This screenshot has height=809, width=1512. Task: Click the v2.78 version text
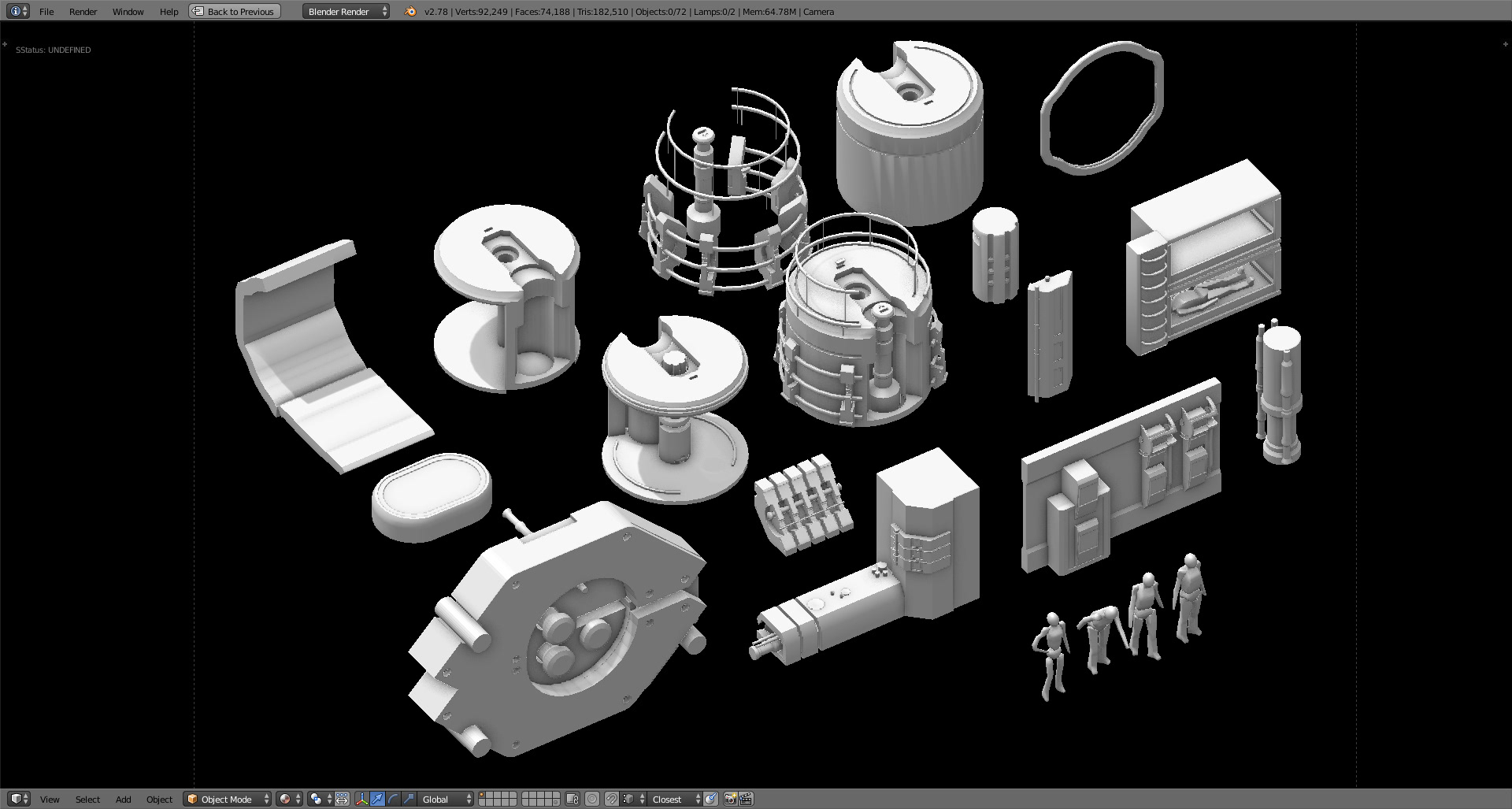(435, 12)
